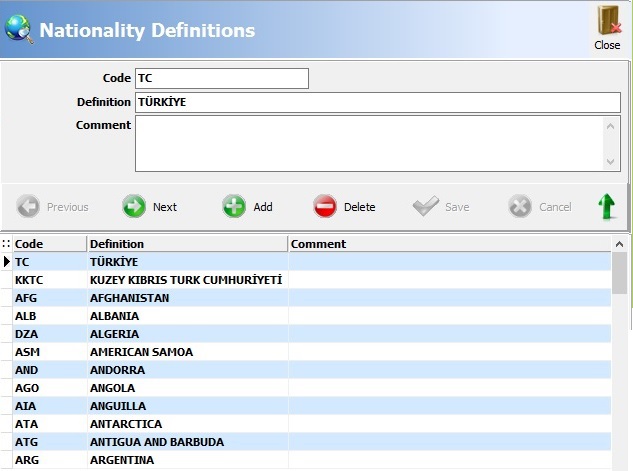The height and width of the screenshot is (471, 633).
Task: Click the gray Cancel X icon
Action: click(520, 206)
